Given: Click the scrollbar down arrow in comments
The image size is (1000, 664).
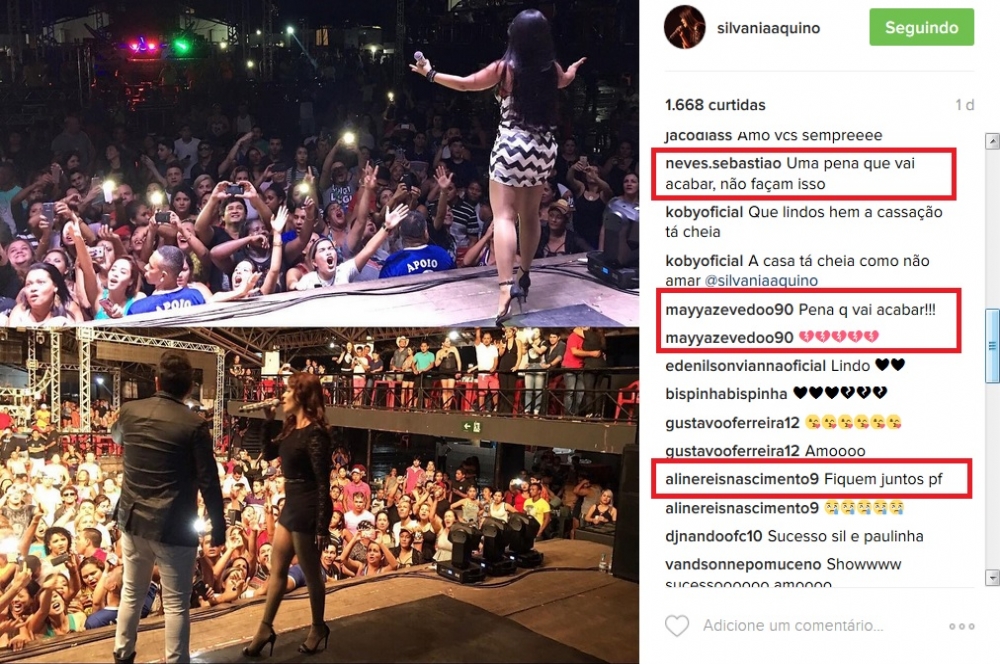Looking at the screenshot, I should tap(992, 578).
